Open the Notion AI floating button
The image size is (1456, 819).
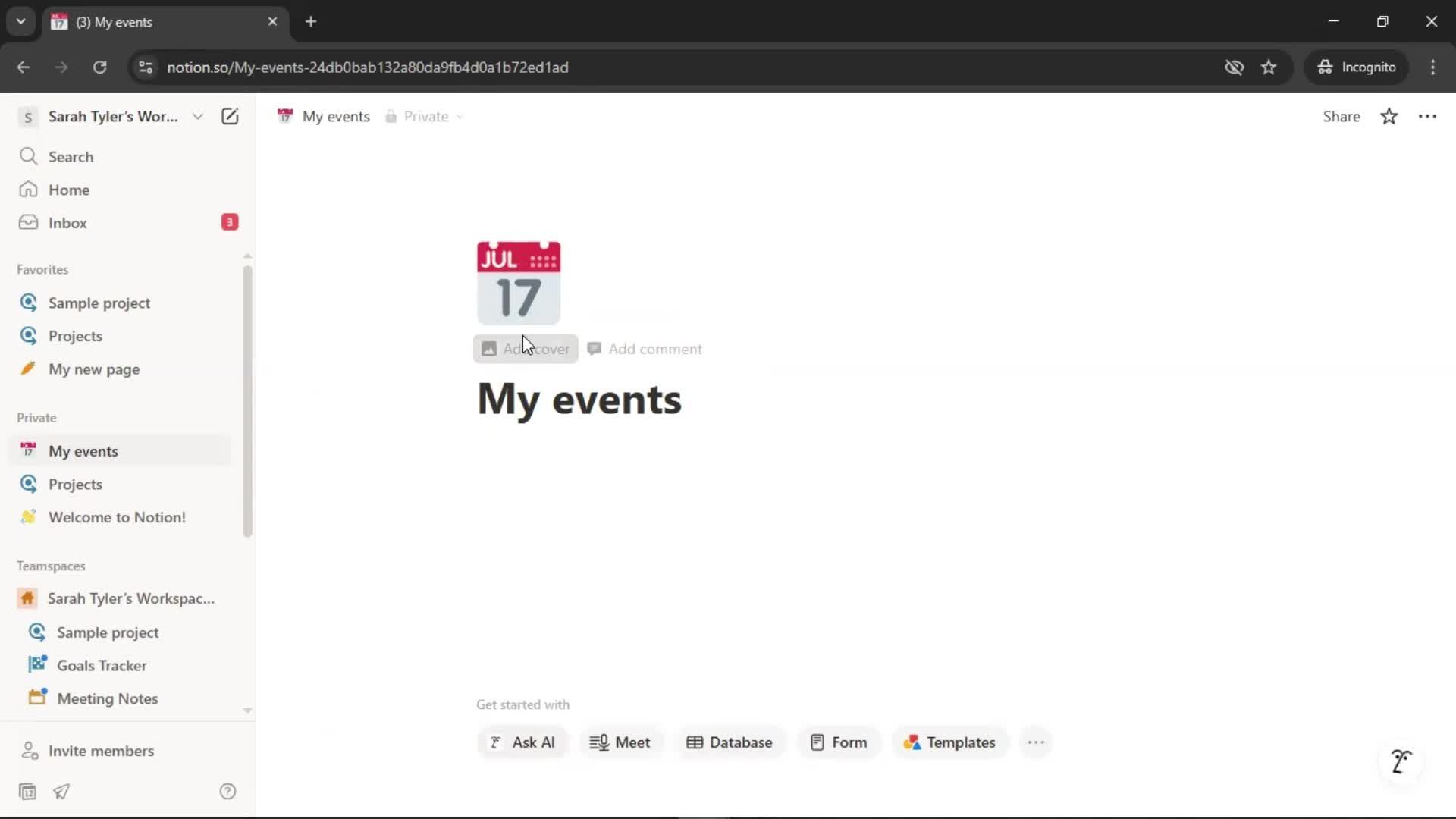point(1401,761)
